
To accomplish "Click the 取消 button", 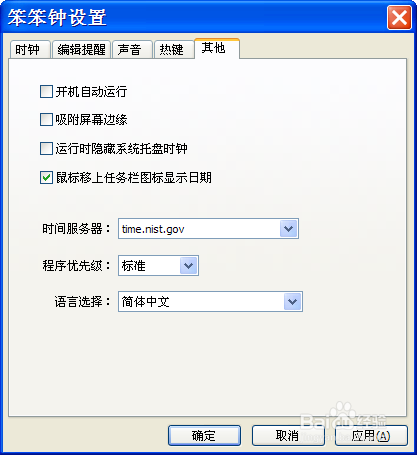I will (288, 435).
